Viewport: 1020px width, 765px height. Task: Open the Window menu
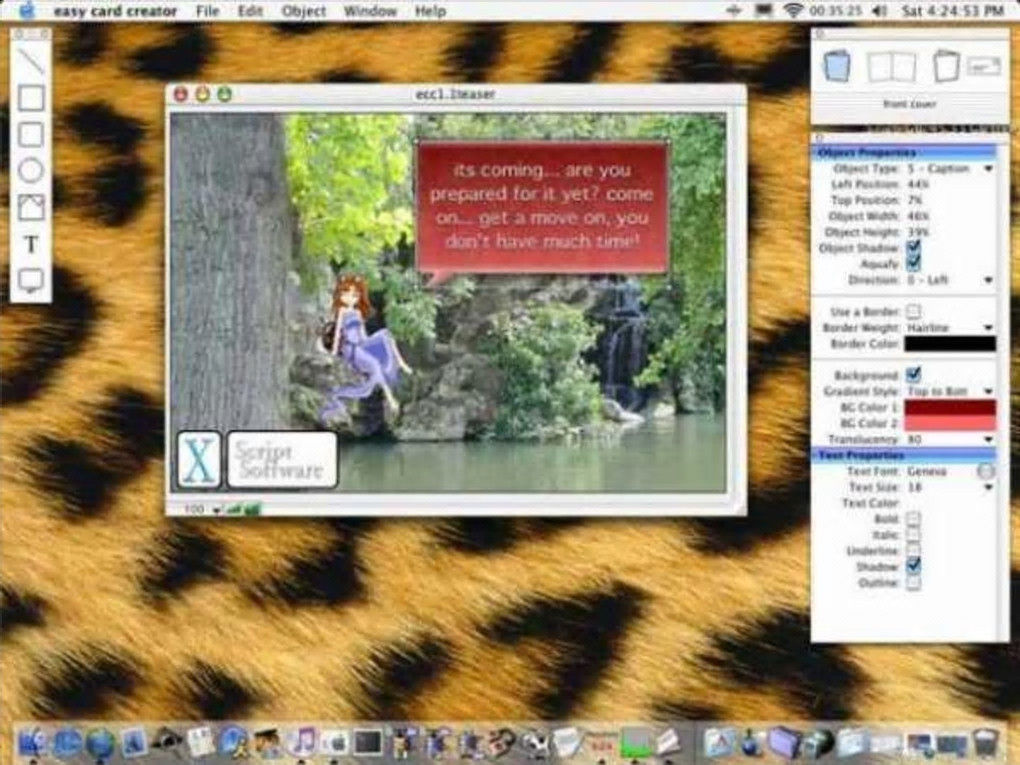[370, 11]
